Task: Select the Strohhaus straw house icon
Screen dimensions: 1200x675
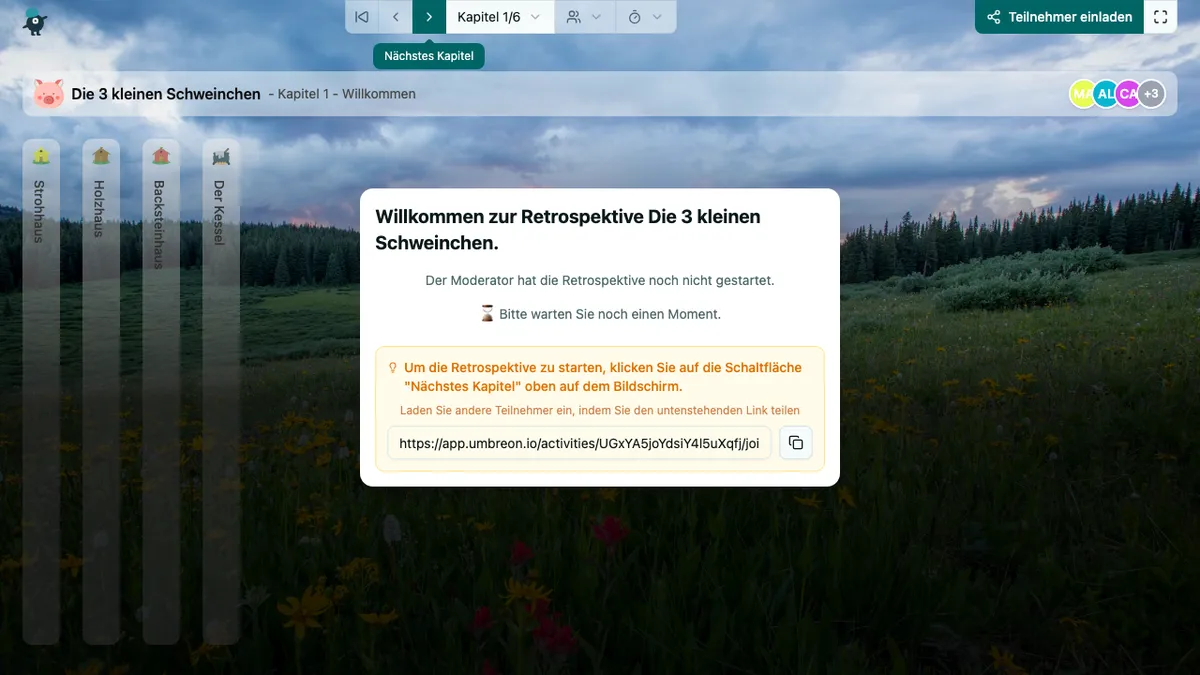Action: pos(41,153)
